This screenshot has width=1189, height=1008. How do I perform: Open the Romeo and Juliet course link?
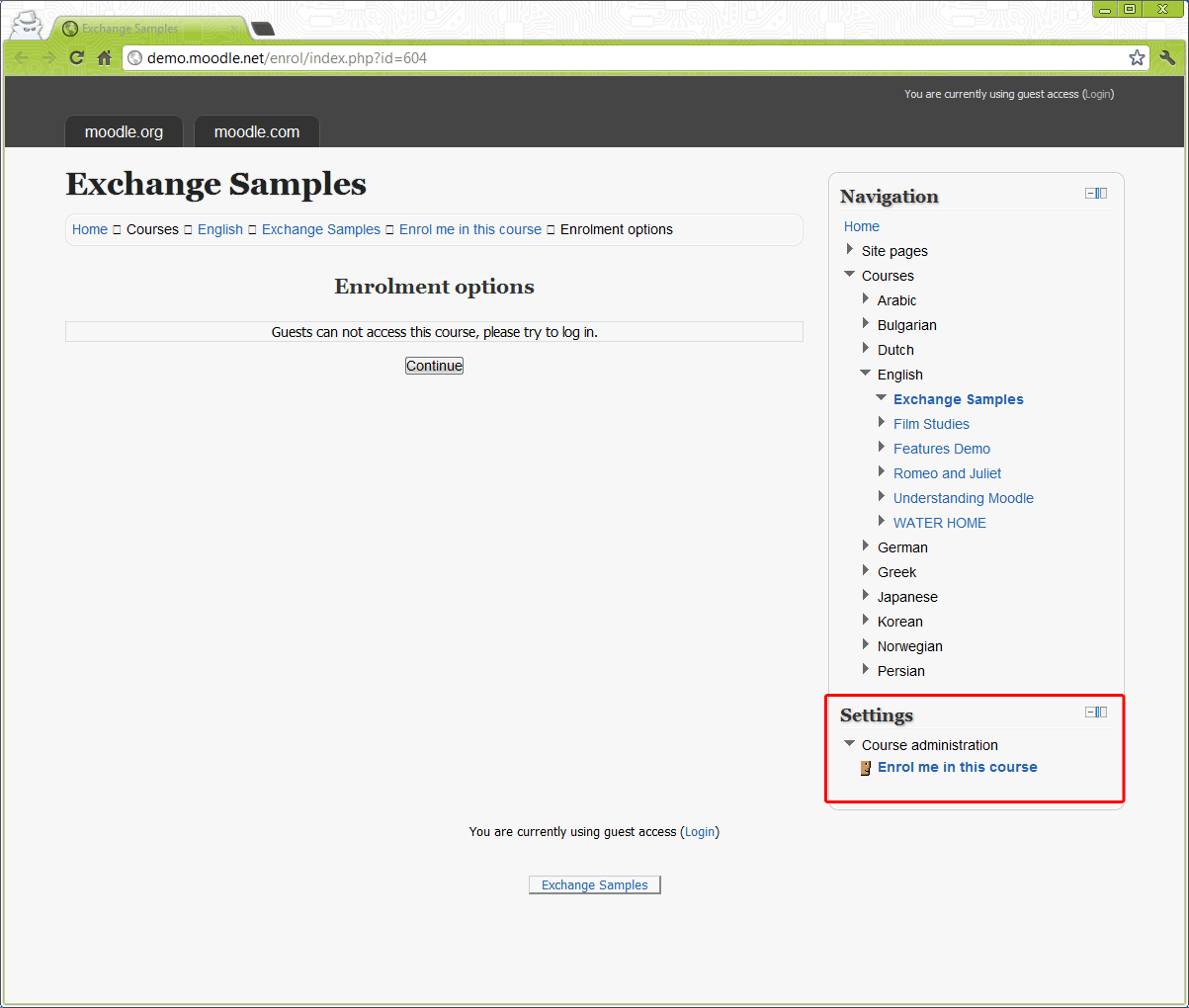click(x=947, y=473)
